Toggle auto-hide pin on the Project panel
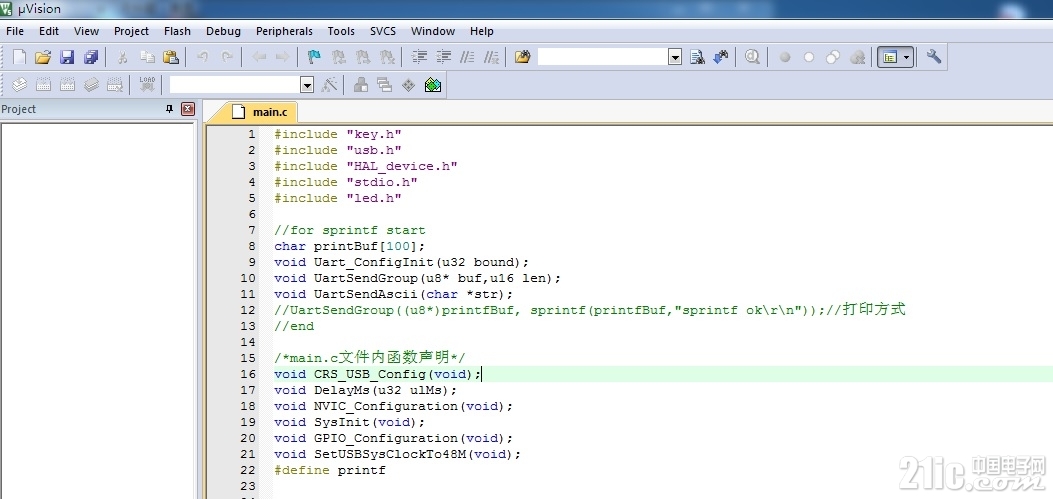Screen dimensions: 1053x499 click(x=169, y=109)
